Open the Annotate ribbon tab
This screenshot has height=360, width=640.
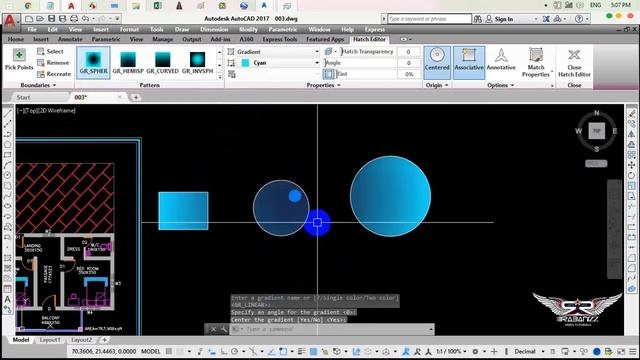click(70, 39)
